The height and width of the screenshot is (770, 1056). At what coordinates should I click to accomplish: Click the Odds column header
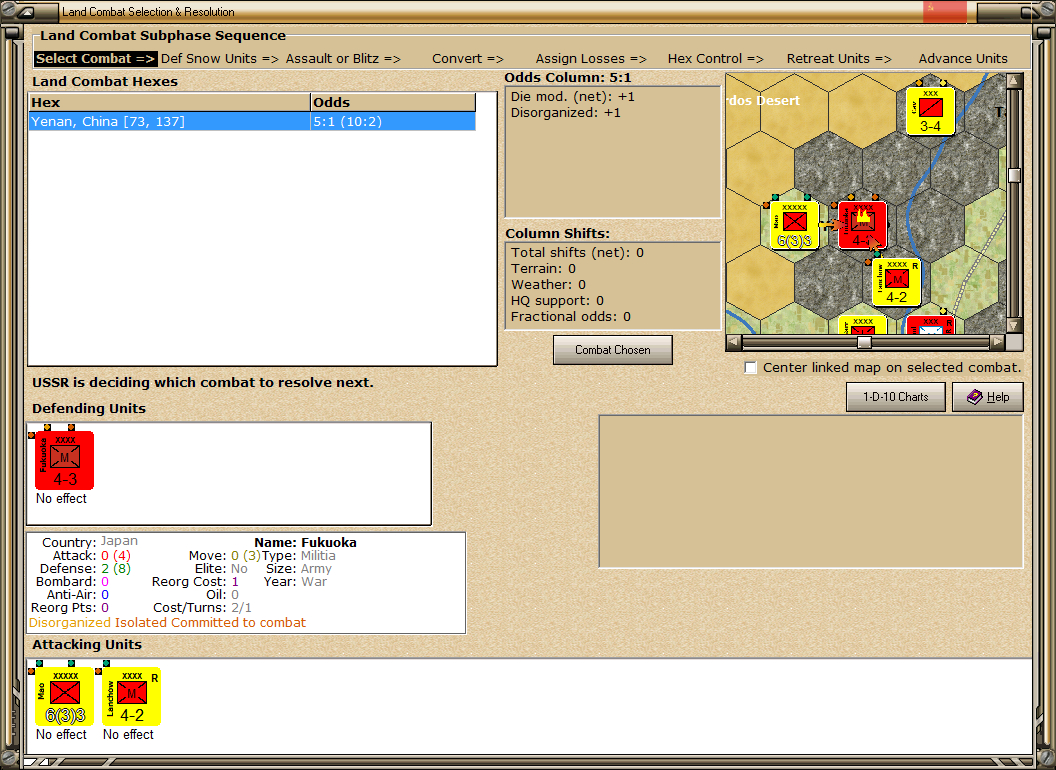click(393, 102)
